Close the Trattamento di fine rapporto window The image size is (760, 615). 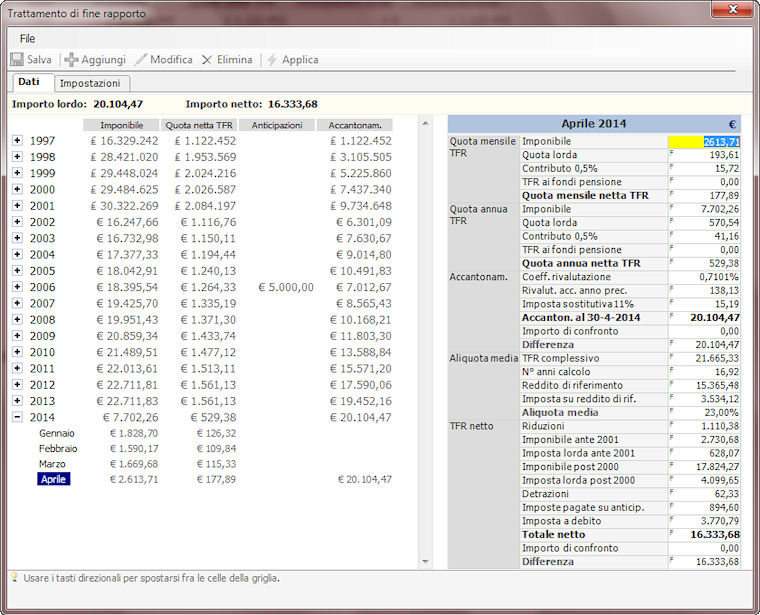pos(733,9)
